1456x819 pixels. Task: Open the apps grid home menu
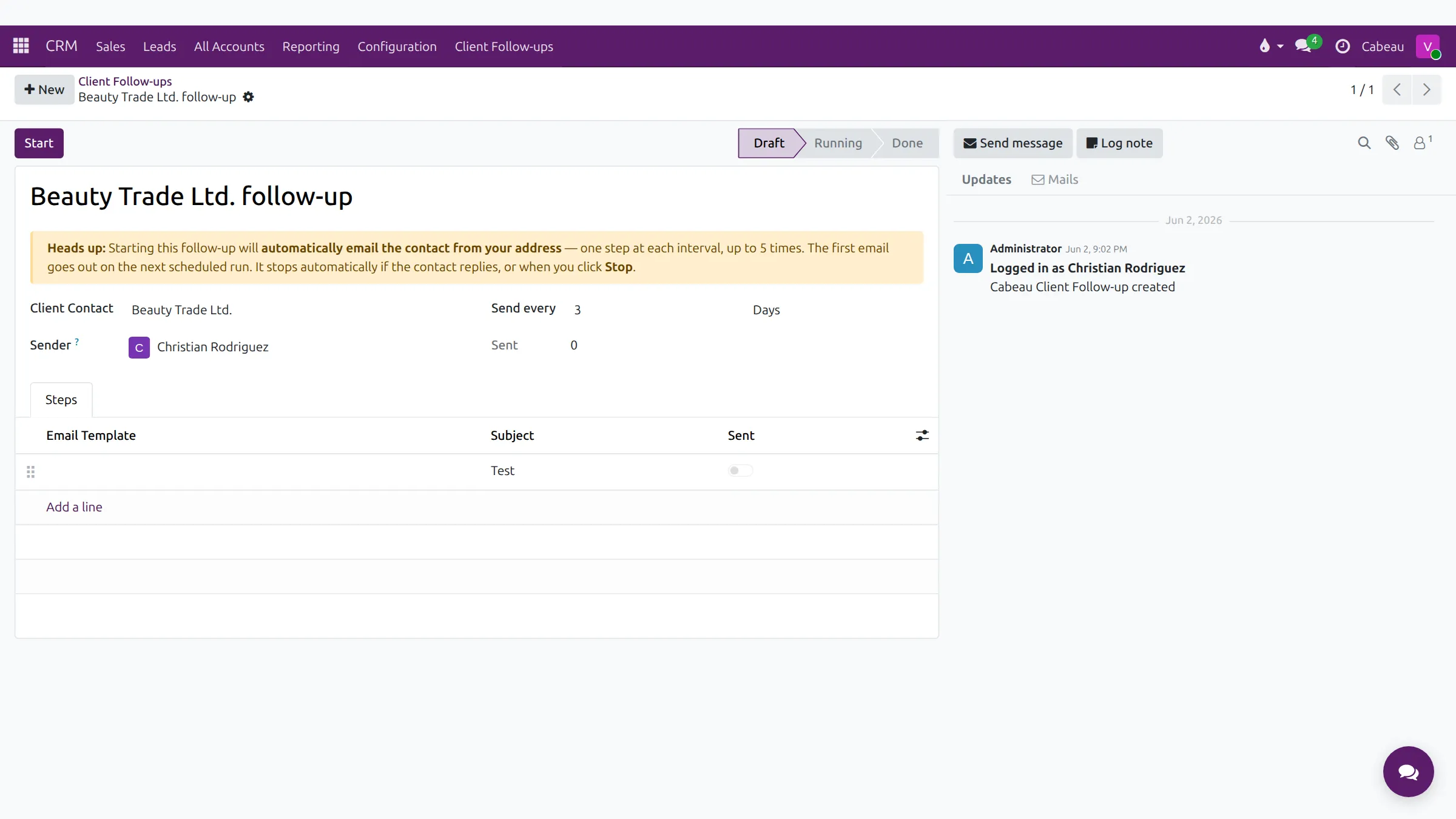[x=21, y=46]
